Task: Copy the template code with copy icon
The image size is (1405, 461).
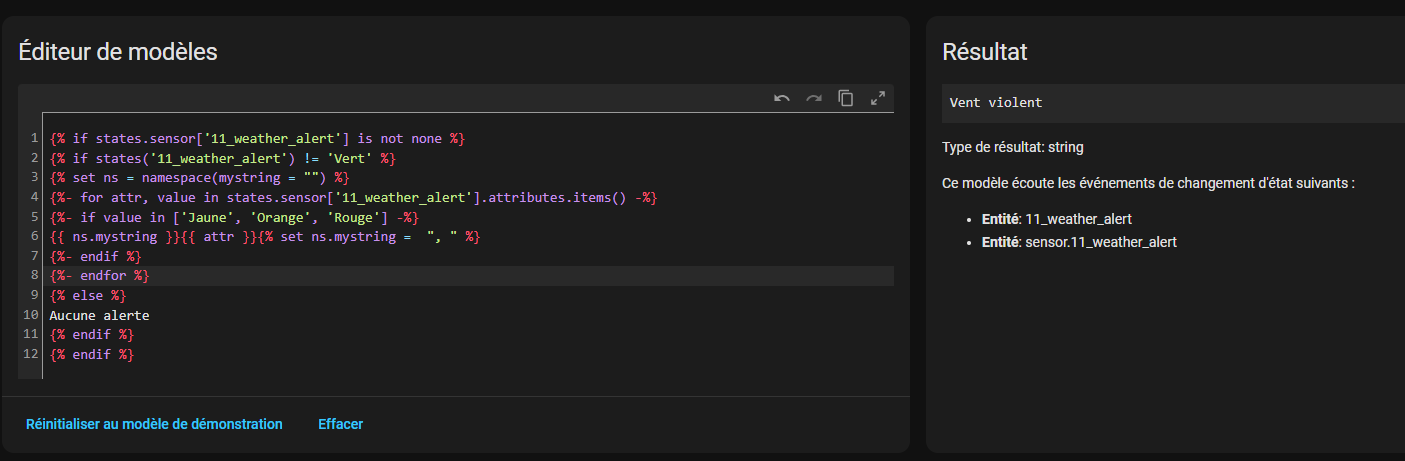Action: [x=846, y=98]
